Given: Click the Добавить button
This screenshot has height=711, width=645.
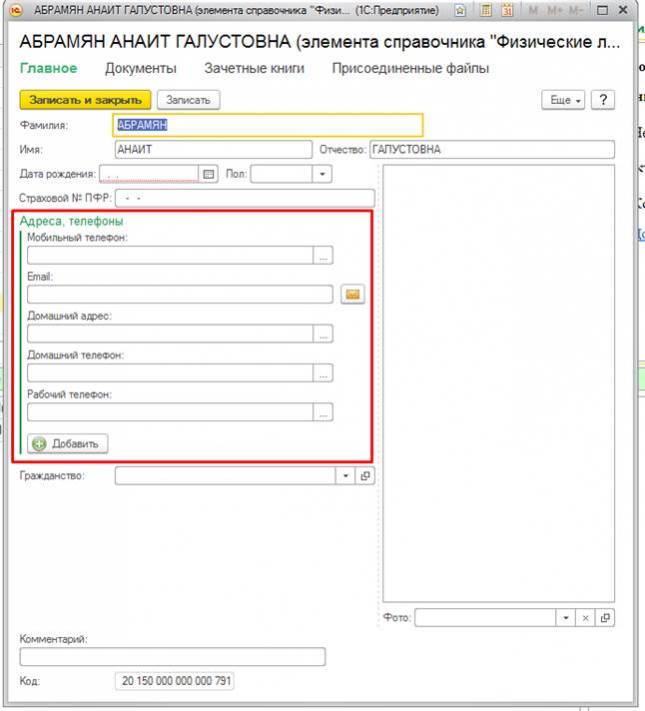Looking at the screenshot, I should 68,443.
